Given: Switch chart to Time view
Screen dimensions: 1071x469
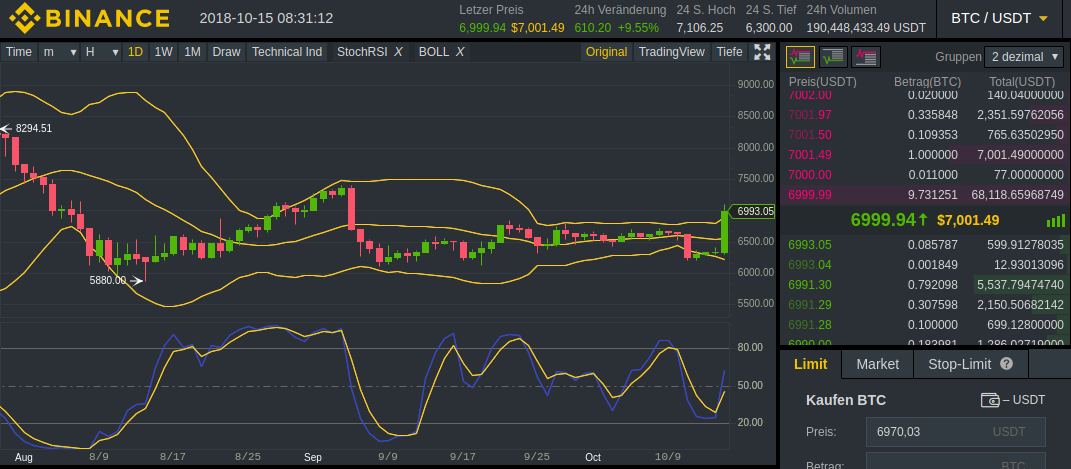Looking at the screenshot, I should click(x=18, y=52).
